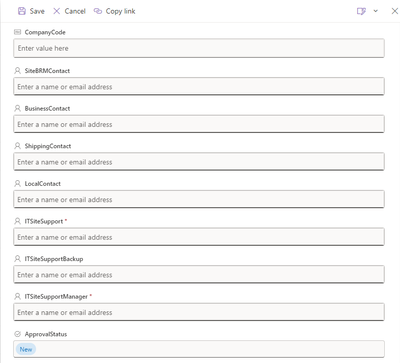Close the form panel
This screenshot has height=363, width=400.
point(395,11)
